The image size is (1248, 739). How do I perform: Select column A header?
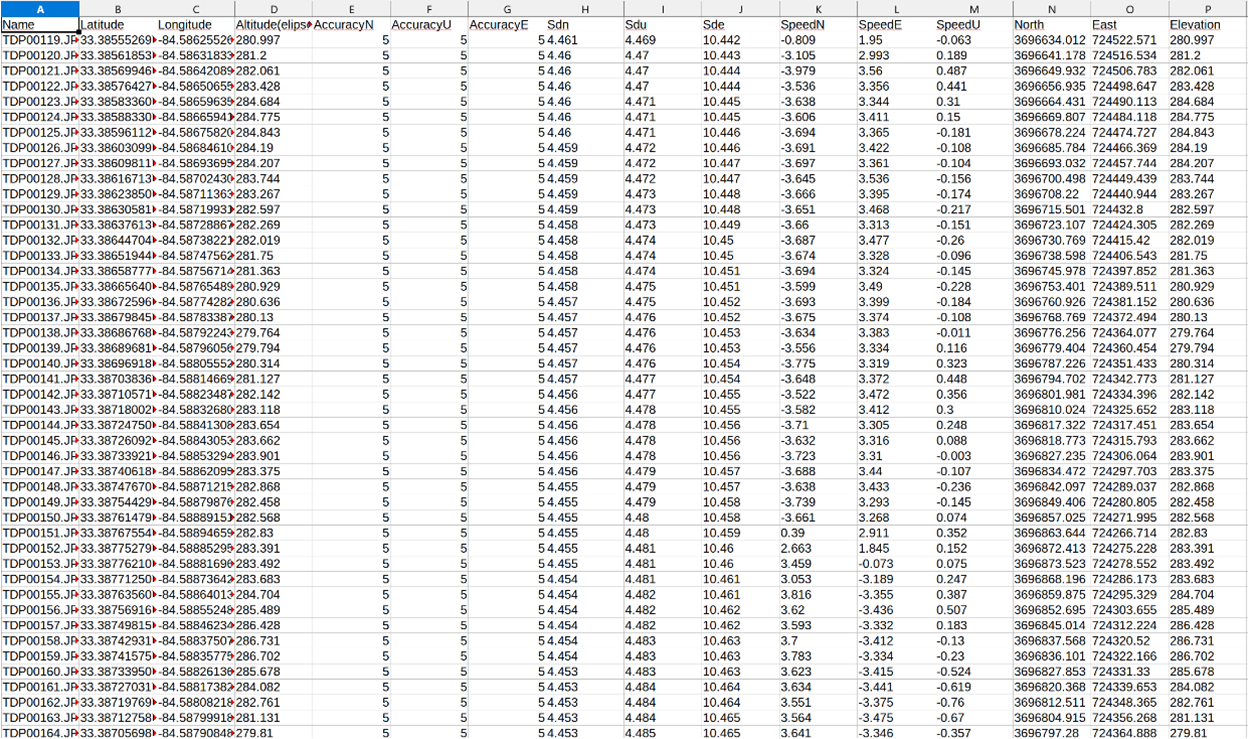[39, 9]
